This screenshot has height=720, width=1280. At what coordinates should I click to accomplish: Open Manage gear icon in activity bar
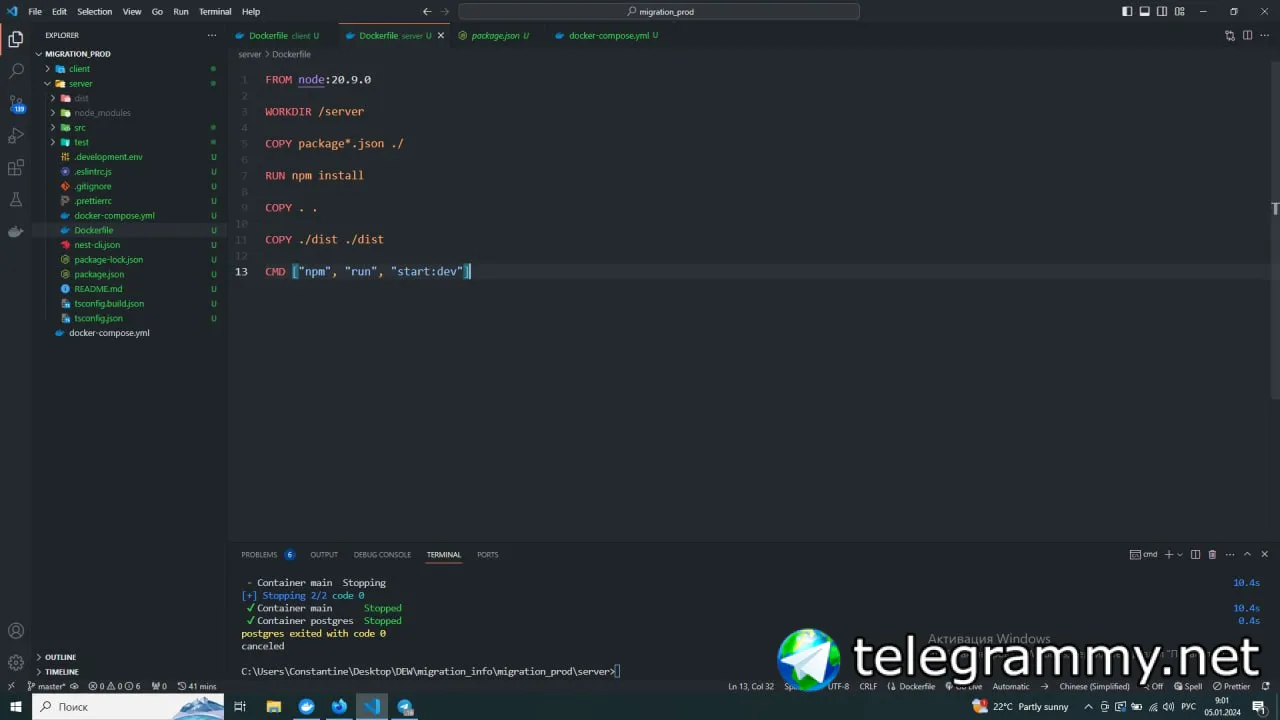click(16, 662)
